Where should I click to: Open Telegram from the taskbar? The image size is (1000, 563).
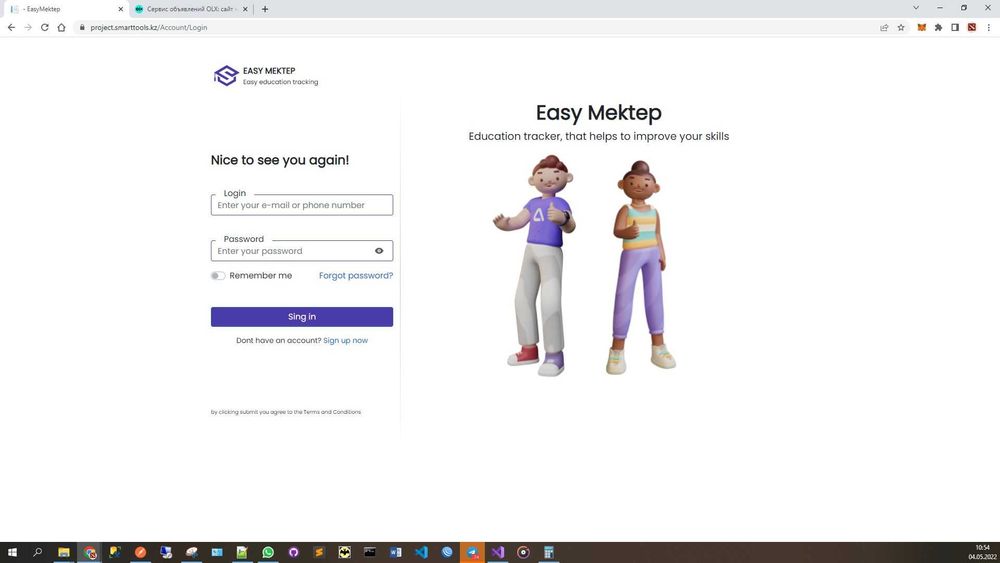(x=472, y=552)
